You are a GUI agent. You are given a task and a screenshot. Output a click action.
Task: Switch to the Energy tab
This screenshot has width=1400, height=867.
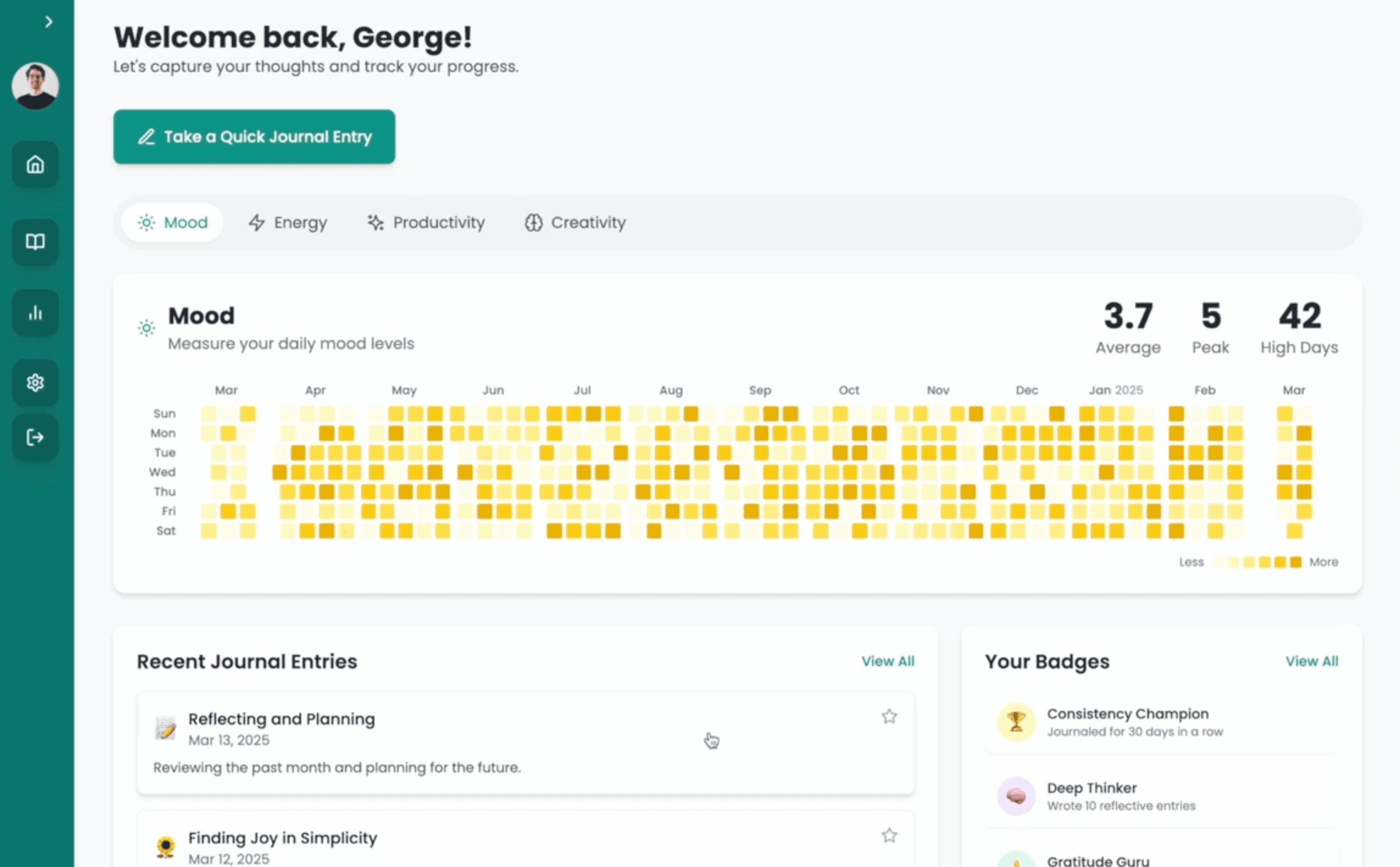click(x=287, y=222)
